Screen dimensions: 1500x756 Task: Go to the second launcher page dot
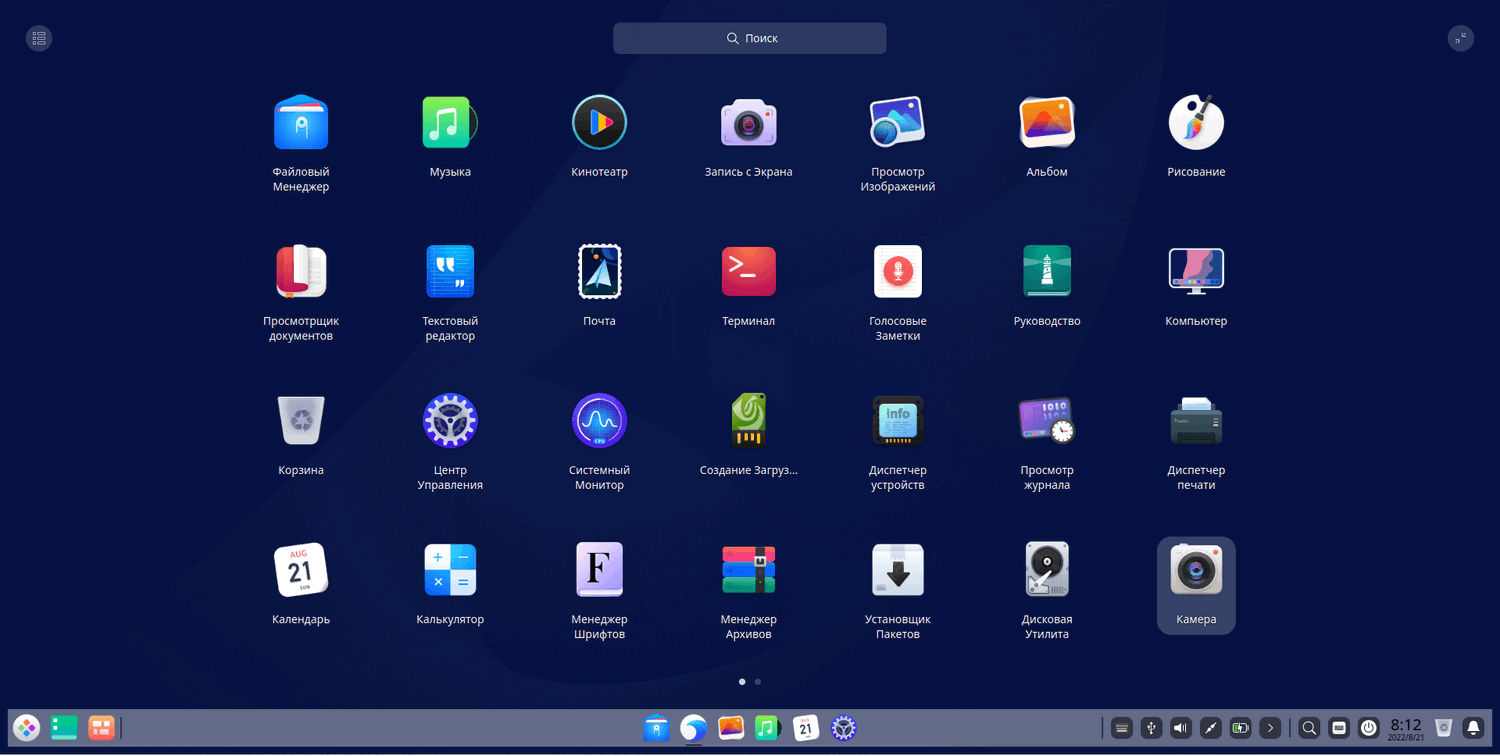click(758, 682)
